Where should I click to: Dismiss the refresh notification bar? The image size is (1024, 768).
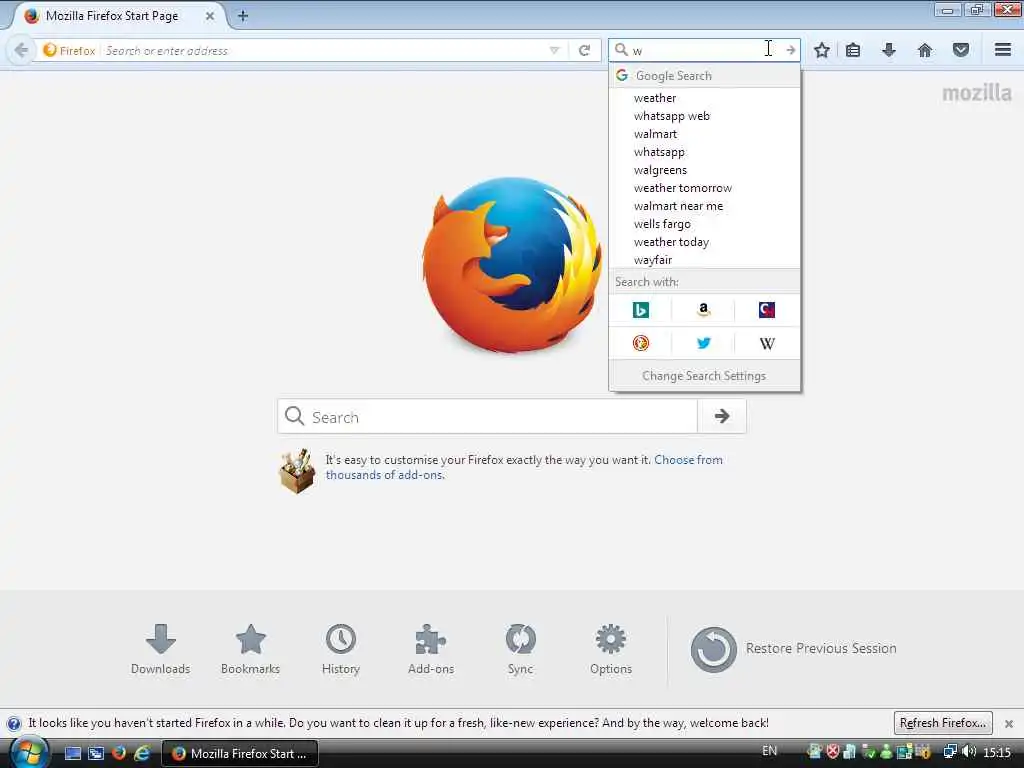(1009, 724)
